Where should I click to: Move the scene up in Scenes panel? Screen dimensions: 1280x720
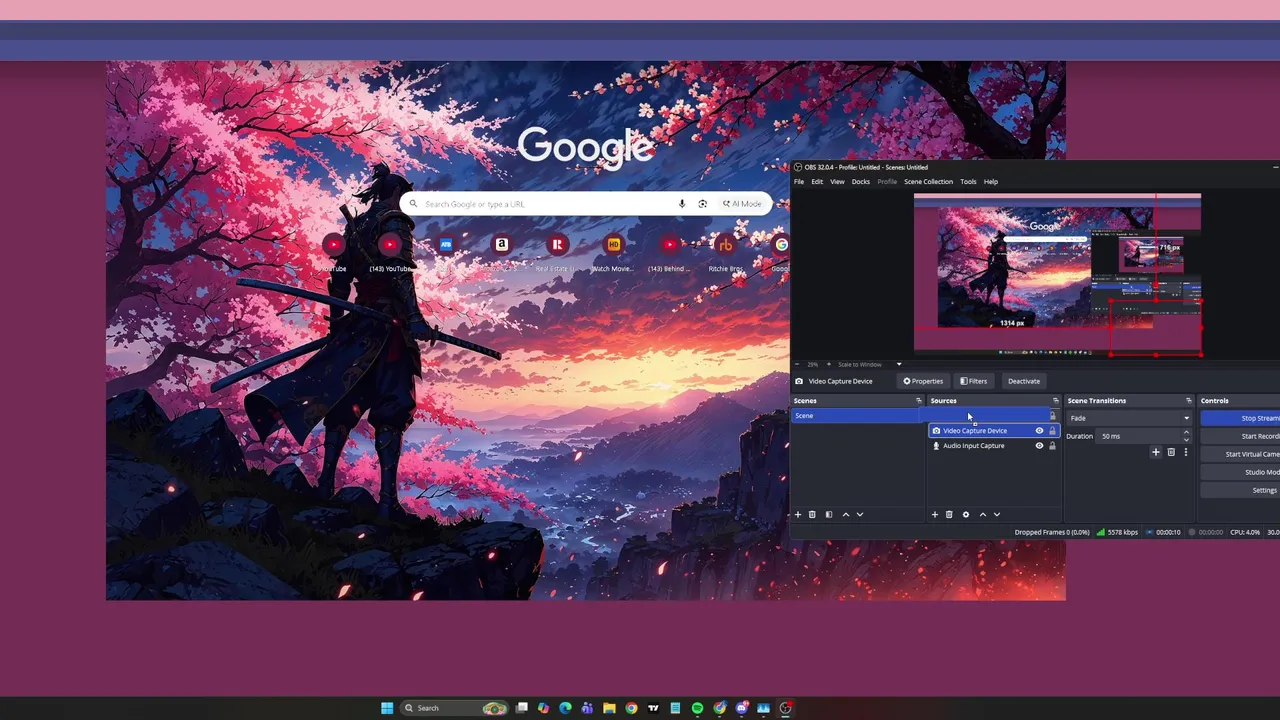pyautogui.click(x=845, y=514)
